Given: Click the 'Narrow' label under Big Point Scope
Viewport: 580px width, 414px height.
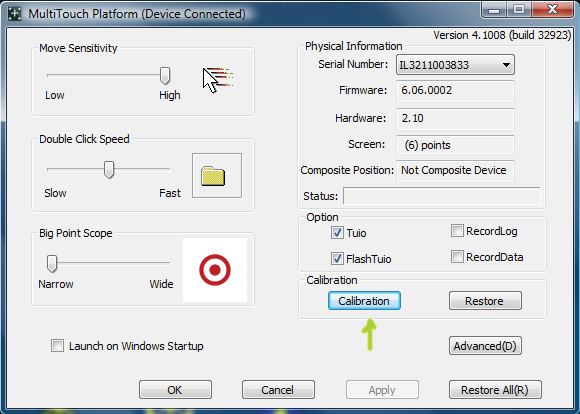Looking at the screenshot, I should [56, 284].
